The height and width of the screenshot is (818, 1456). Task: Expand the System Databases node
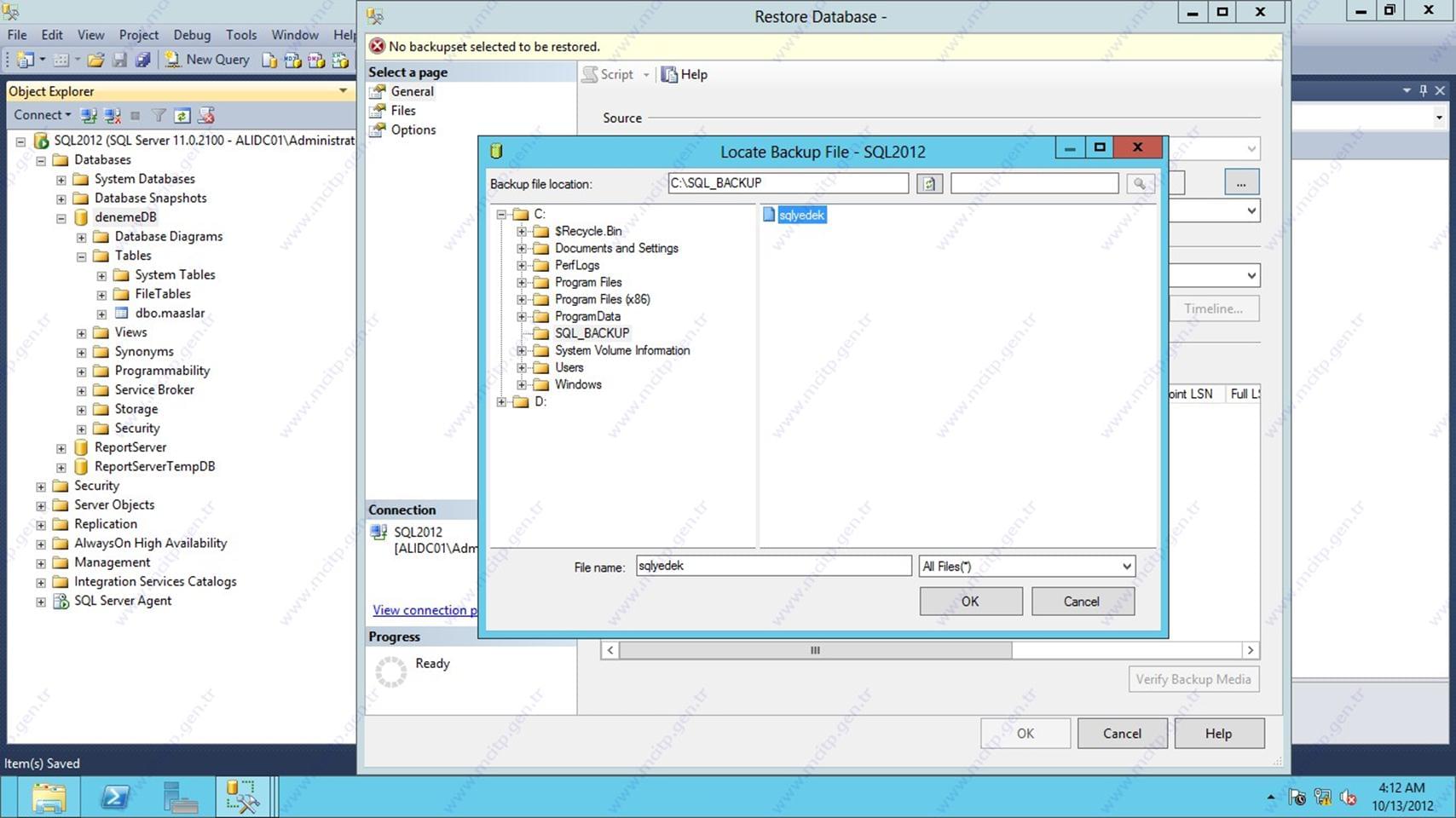pos(61,180)
